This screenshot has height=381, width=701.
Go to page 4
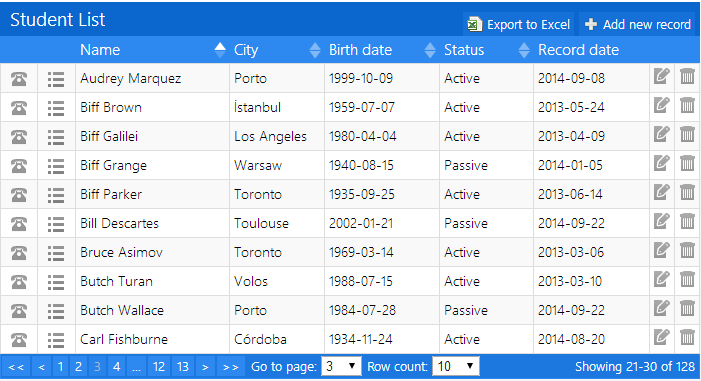(x=117, y=367)
